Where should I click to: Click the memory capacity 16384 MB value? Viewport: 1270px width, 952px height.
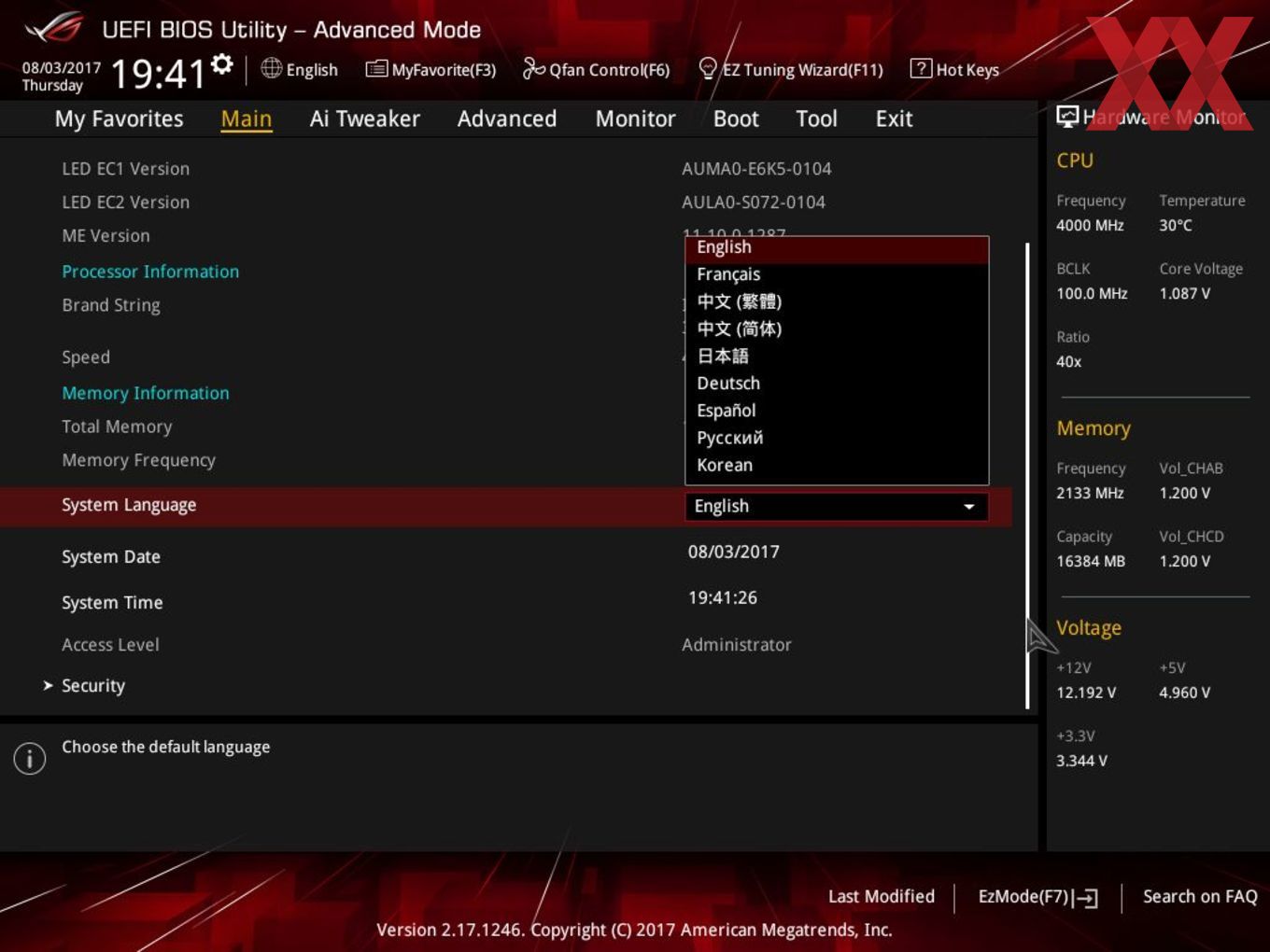[1091, 561]
